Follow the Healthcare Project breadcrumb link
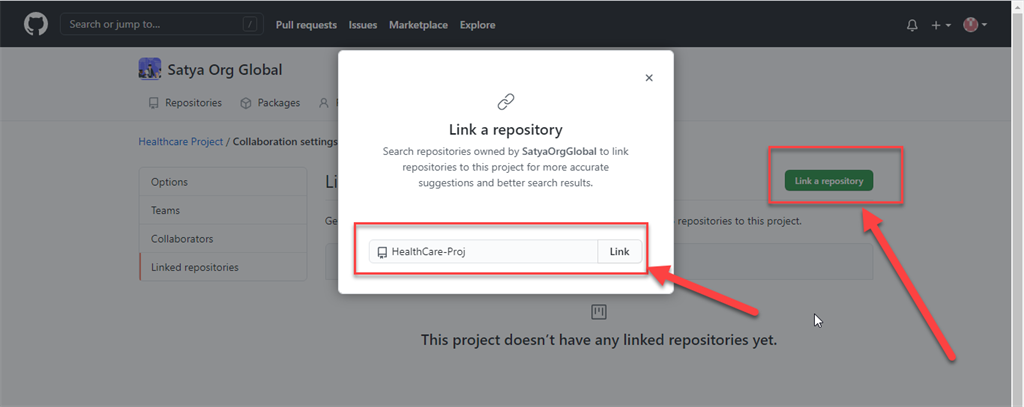The image size is (1024, 407). point(181,141)
